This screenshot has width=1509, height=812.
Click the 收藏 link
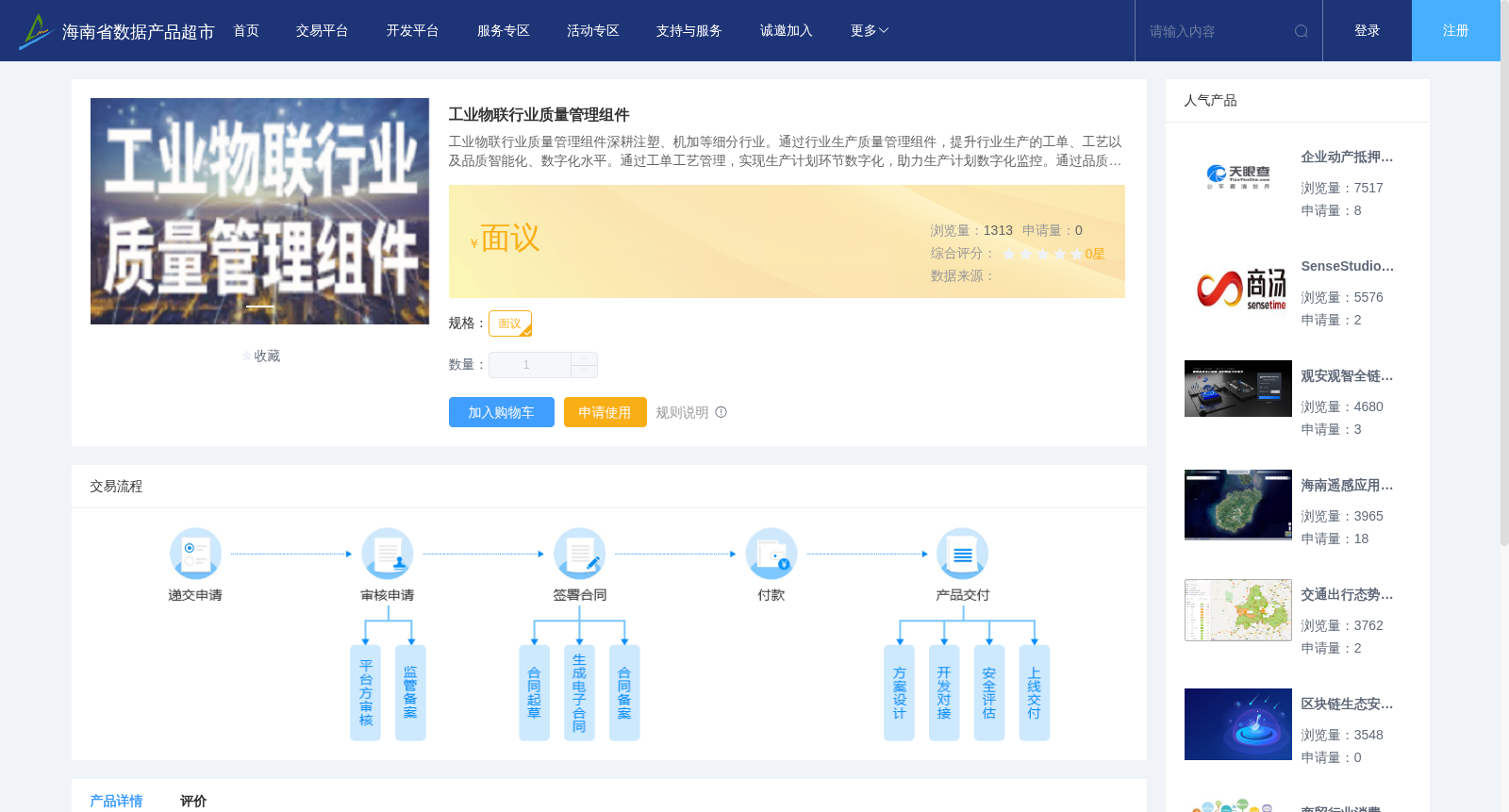[x=267, y=356]
